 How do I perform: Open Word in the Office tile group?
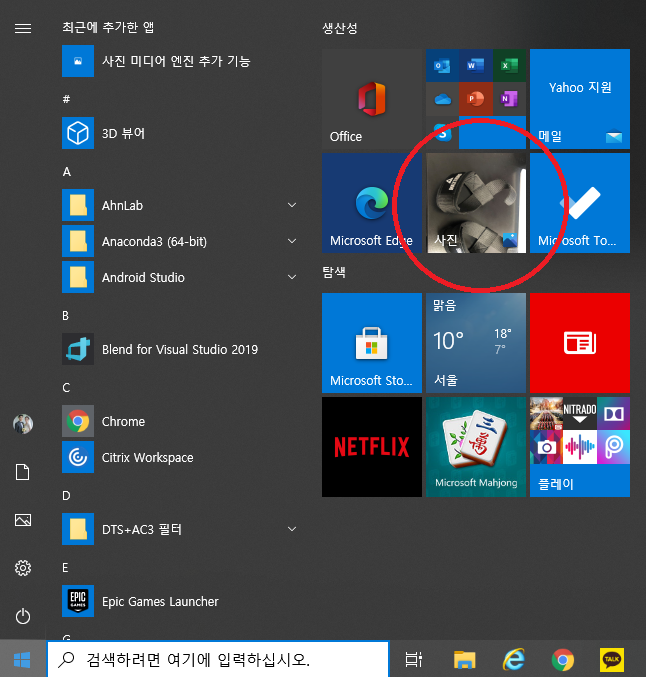[475, 66]
